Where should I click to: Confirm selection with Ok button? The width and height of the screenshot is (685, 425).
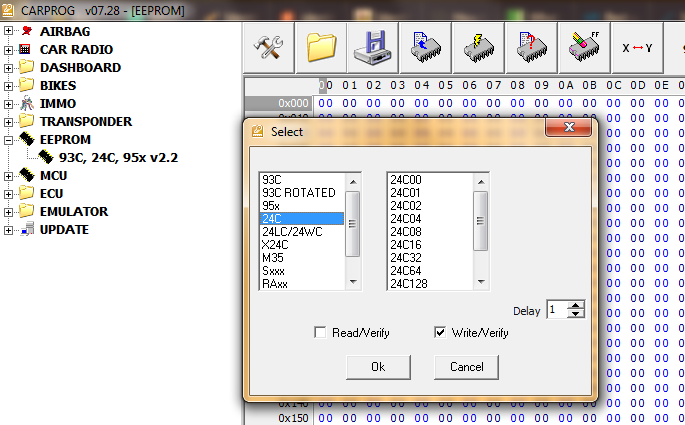tap(378, 367)
